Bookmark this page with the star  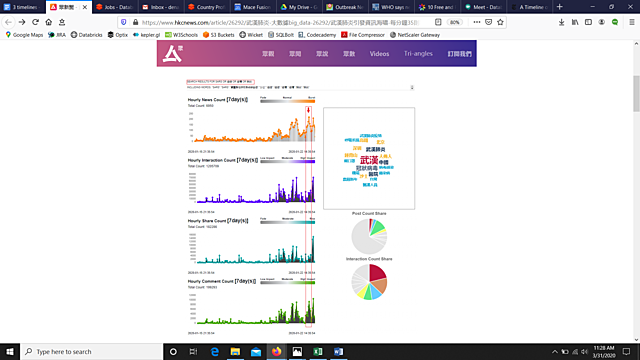[x=500, y=22]
